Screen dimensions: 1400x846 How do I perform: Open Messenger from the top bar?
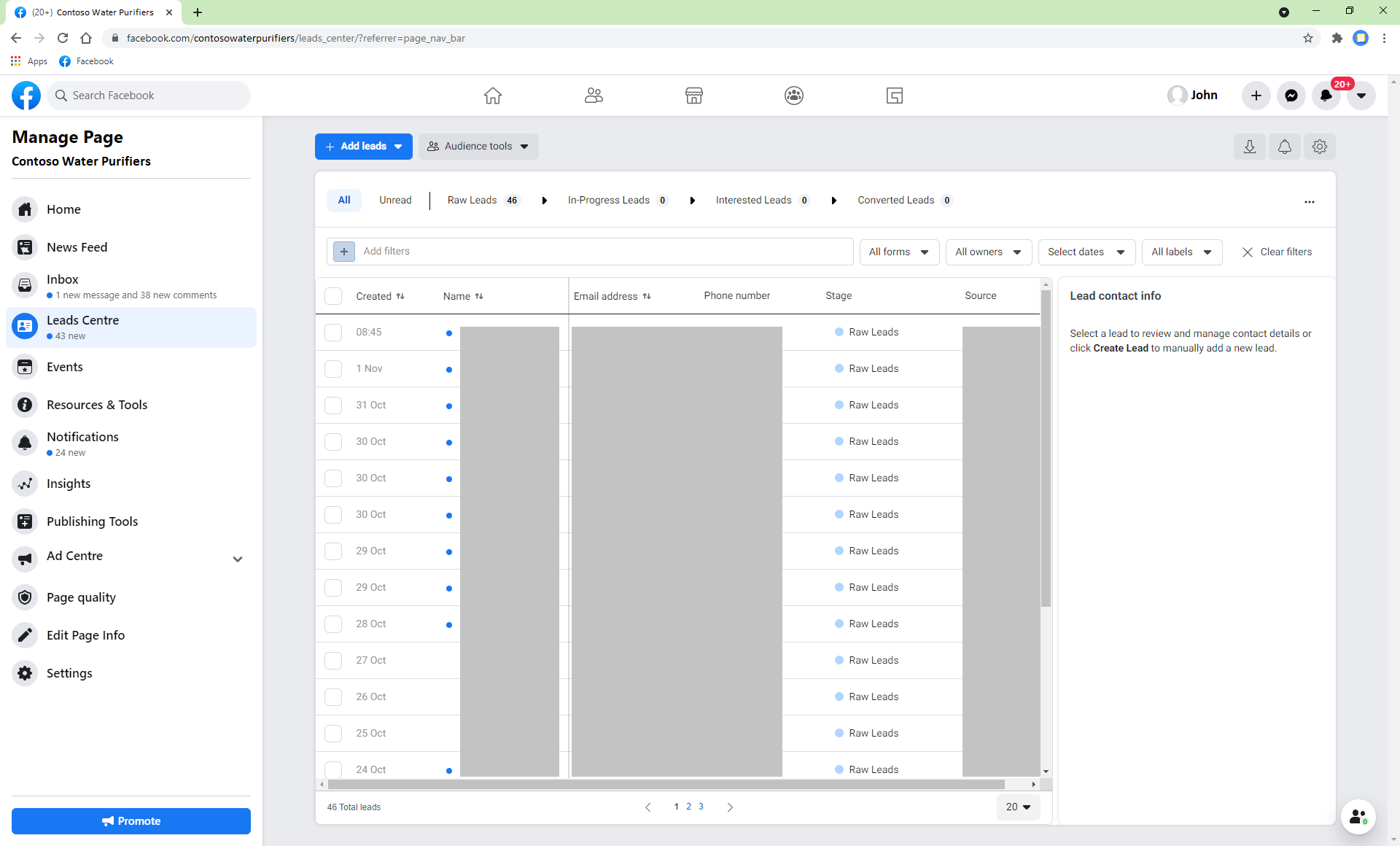(1291, 96)
